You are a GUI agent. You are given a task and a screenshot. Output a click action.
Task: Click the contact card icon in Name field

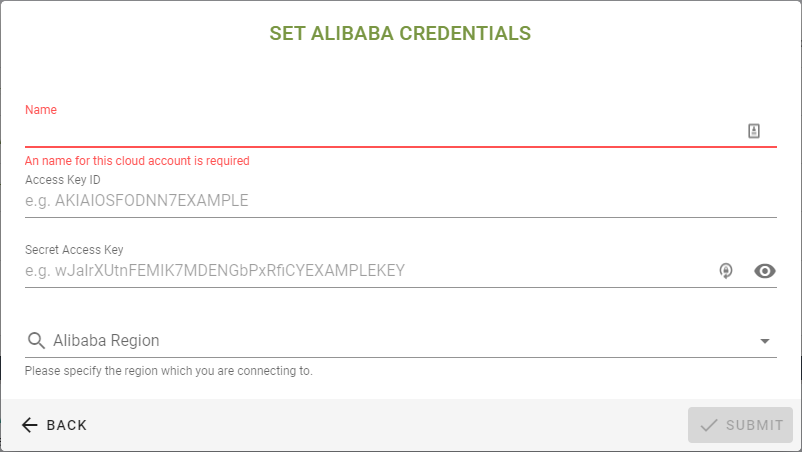tap(754, 131)
